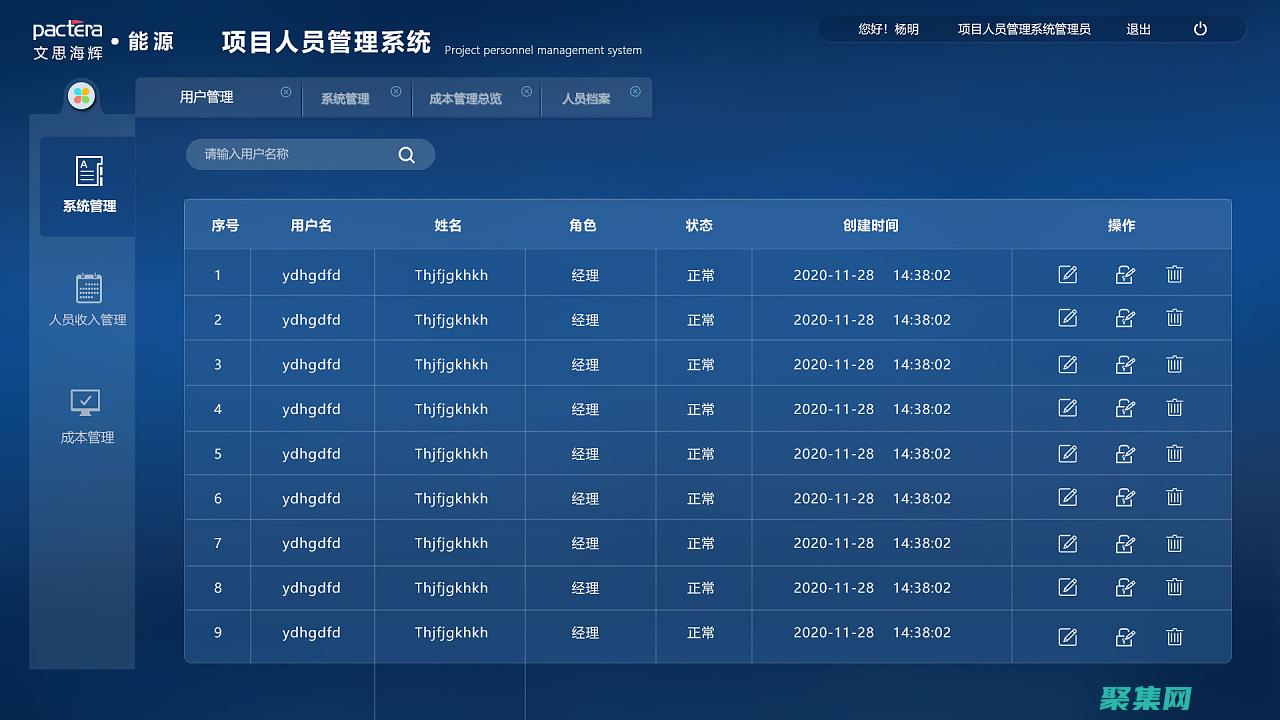
Task: Click the permission edit icon on row 2
Action: 1124,318
